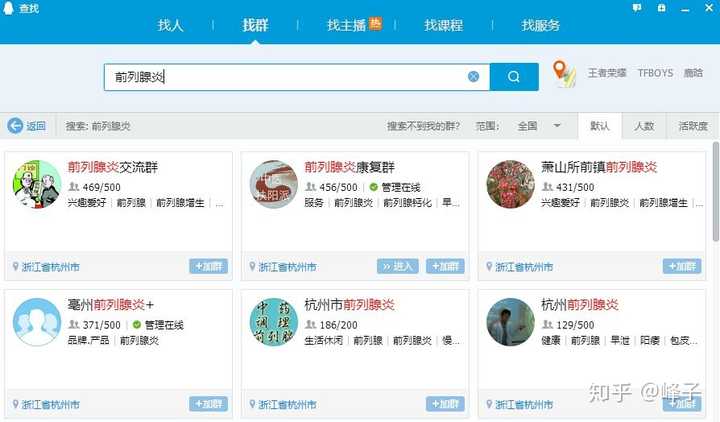Screen dimensions: 720x422
Task: Click the TFBOYS hot keyword
Action: coord(655,73)
